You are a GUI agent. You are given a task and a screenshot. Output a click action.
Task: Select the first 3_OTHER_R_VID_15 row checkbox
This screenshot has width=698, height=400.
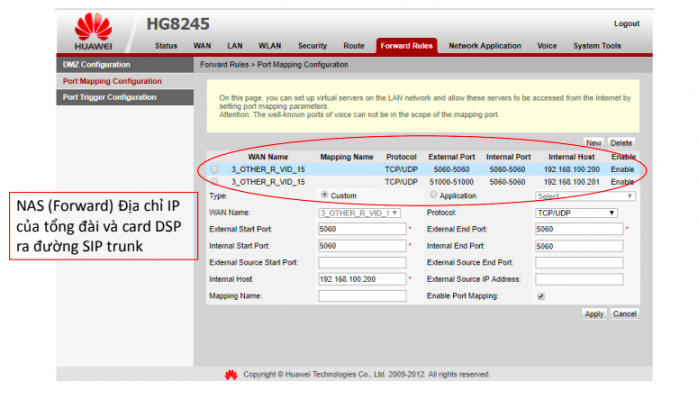[214, 170]
